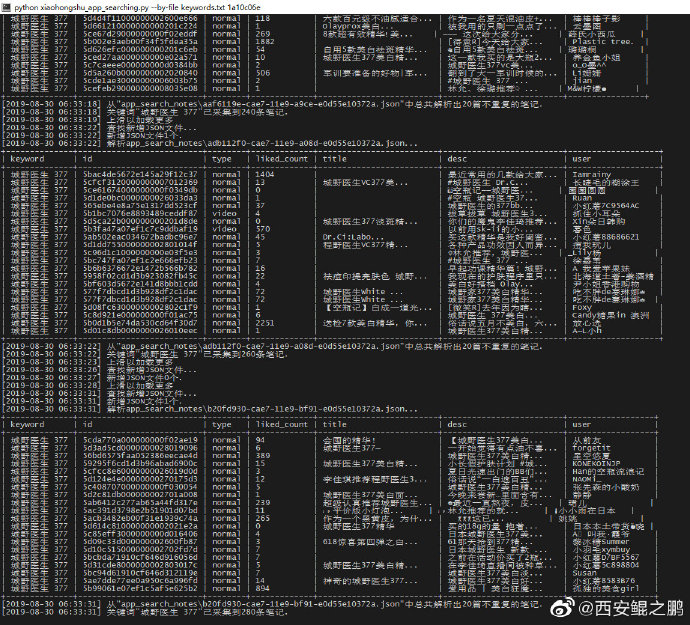Image resolution: width=690 pixels, height=625 pixels.
Task: Click user name 'Susan'
Action: pos(584,573)
